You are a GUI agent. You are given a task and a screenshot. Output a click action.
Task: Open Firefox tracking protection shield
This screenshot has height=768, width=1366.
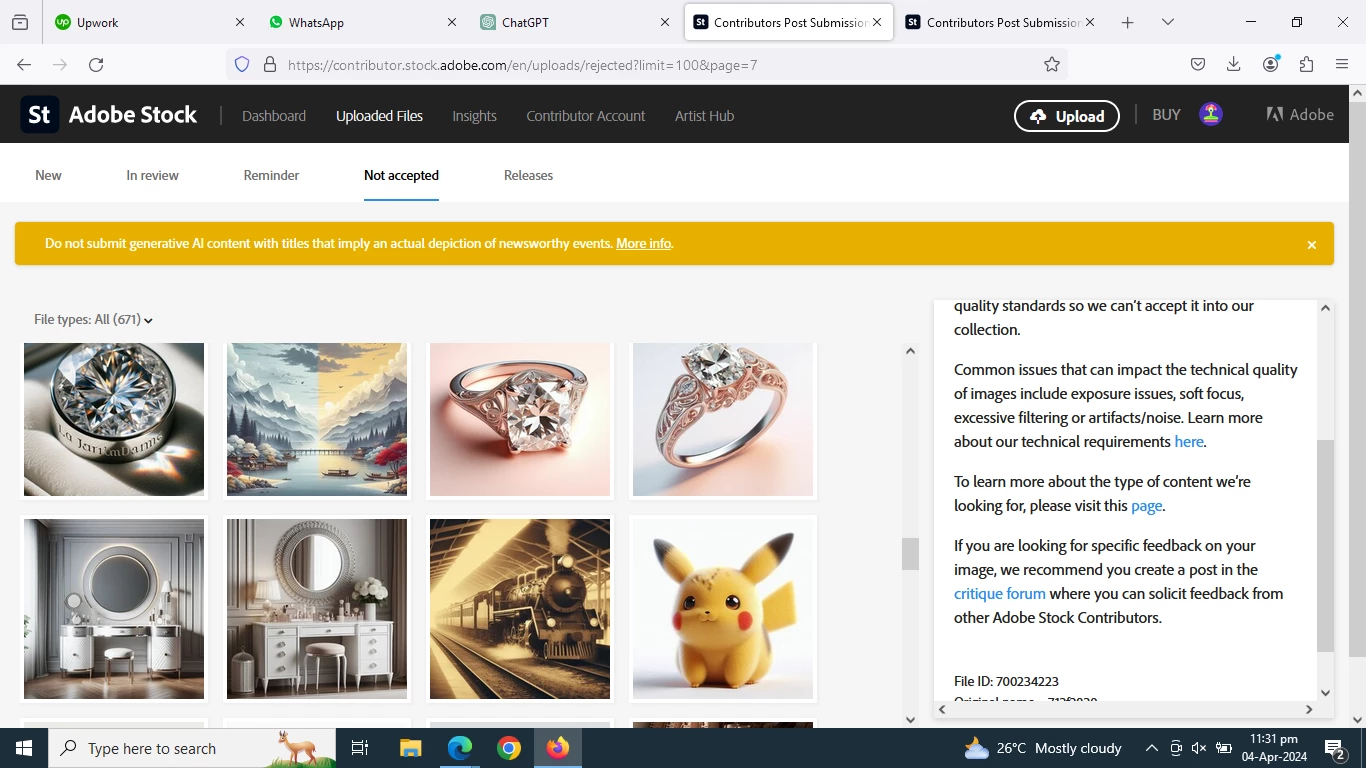click(241, 65)
